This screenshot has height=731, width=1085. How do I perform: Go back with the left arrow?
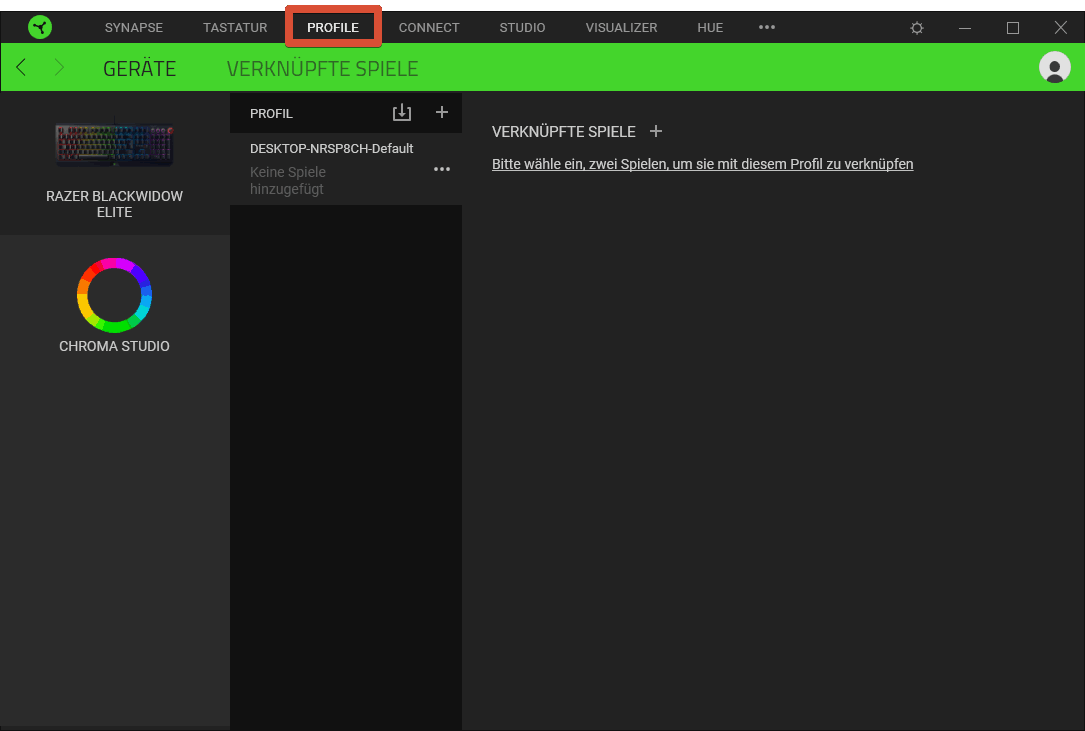21,67
